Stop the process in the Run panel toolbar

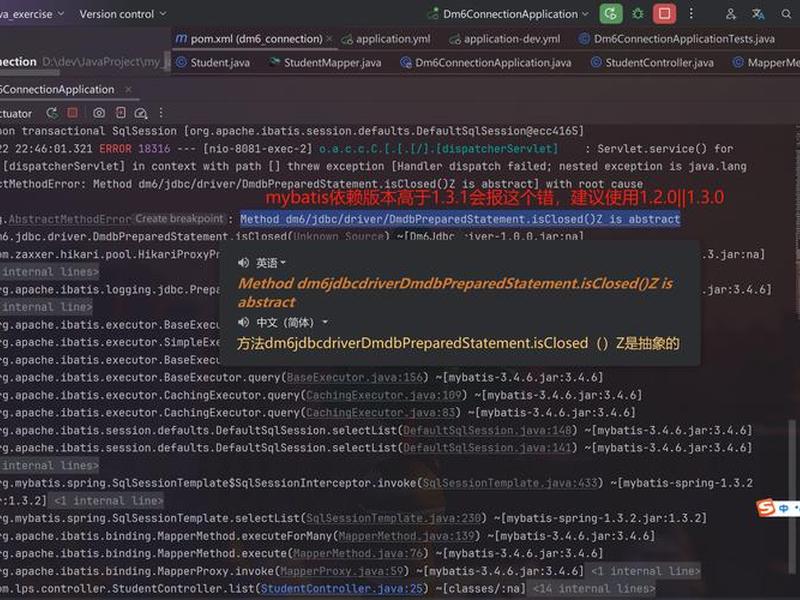point(72,113)
